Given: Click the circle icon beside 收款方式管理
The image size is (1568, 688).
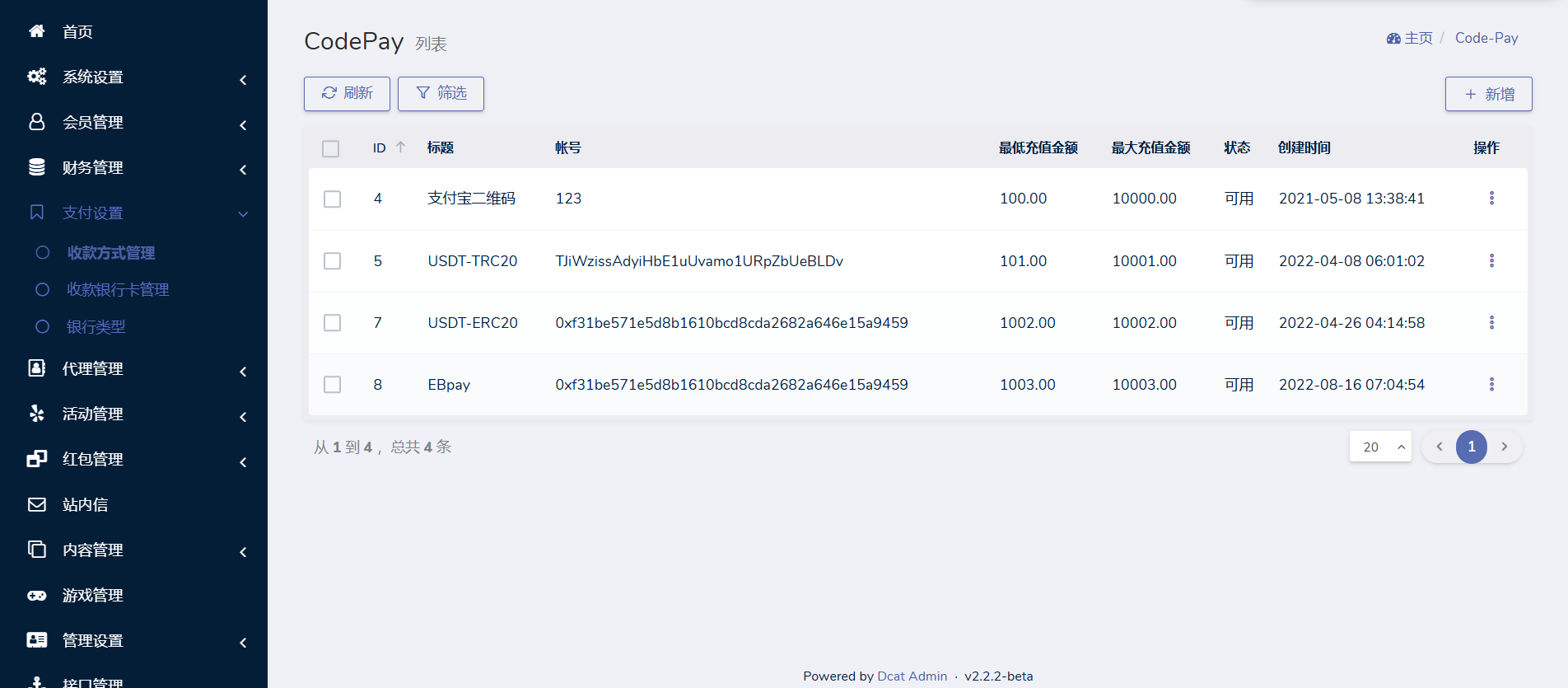Looking at the screenshot, I should (43, 253).
